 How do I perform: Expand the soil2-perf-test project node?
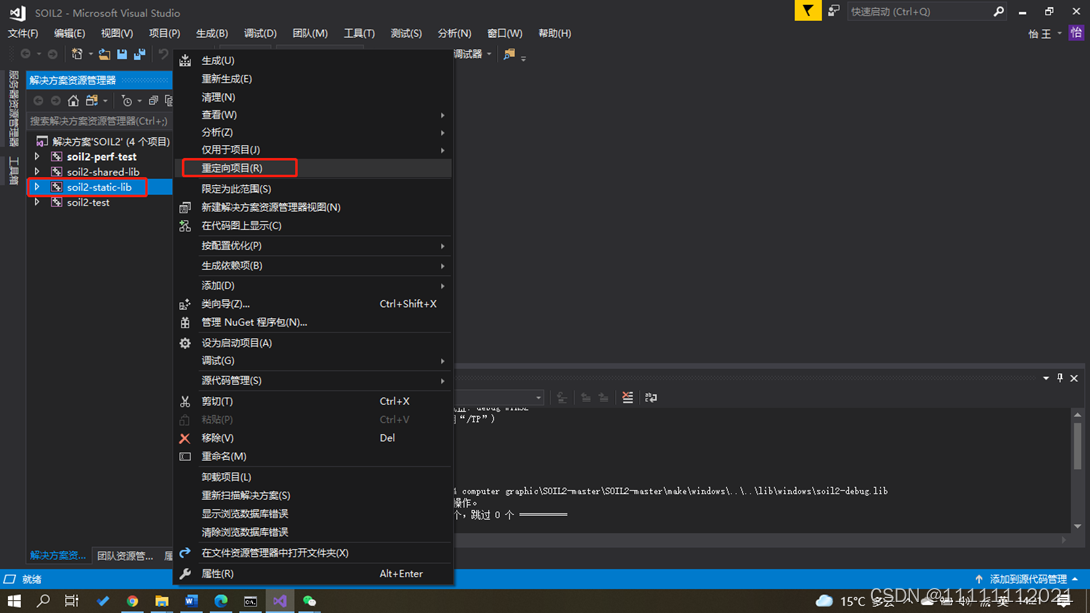coord(37,157)
